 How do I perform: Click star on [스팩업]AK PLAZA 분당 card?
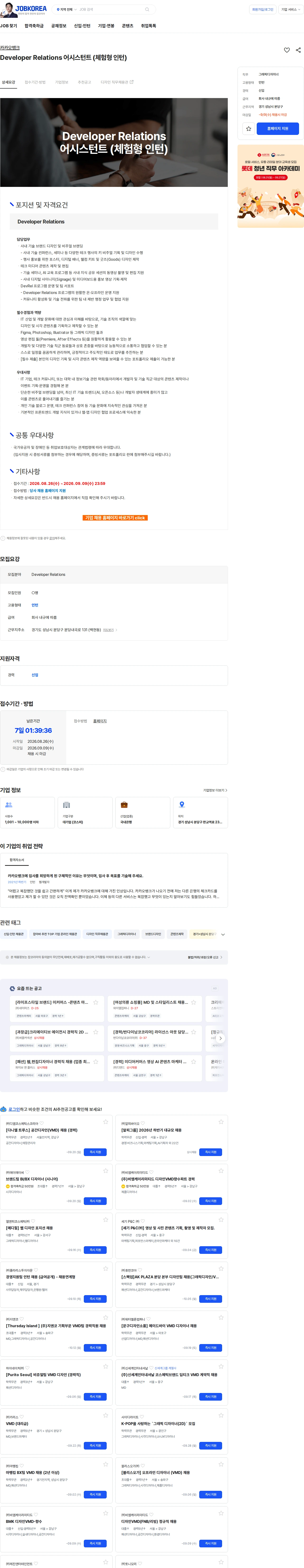tap(221, 1269)
